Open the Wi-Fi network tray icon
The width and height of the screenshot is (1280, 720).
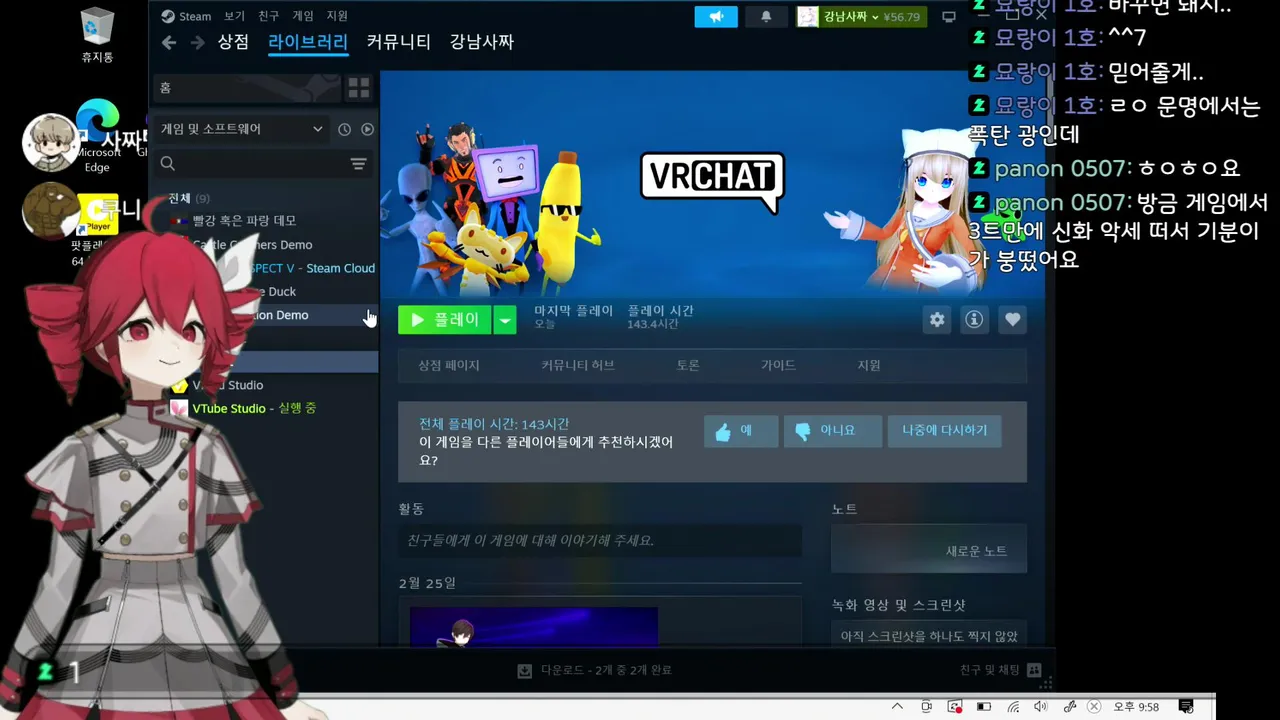pos(1013,706)
